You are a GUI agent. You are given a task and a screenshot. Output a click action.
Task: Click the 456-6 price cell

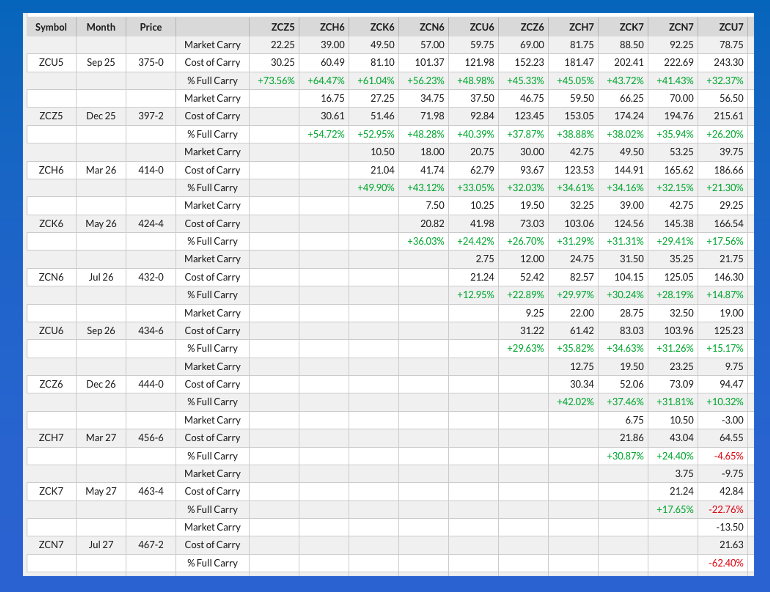(151, 437)
